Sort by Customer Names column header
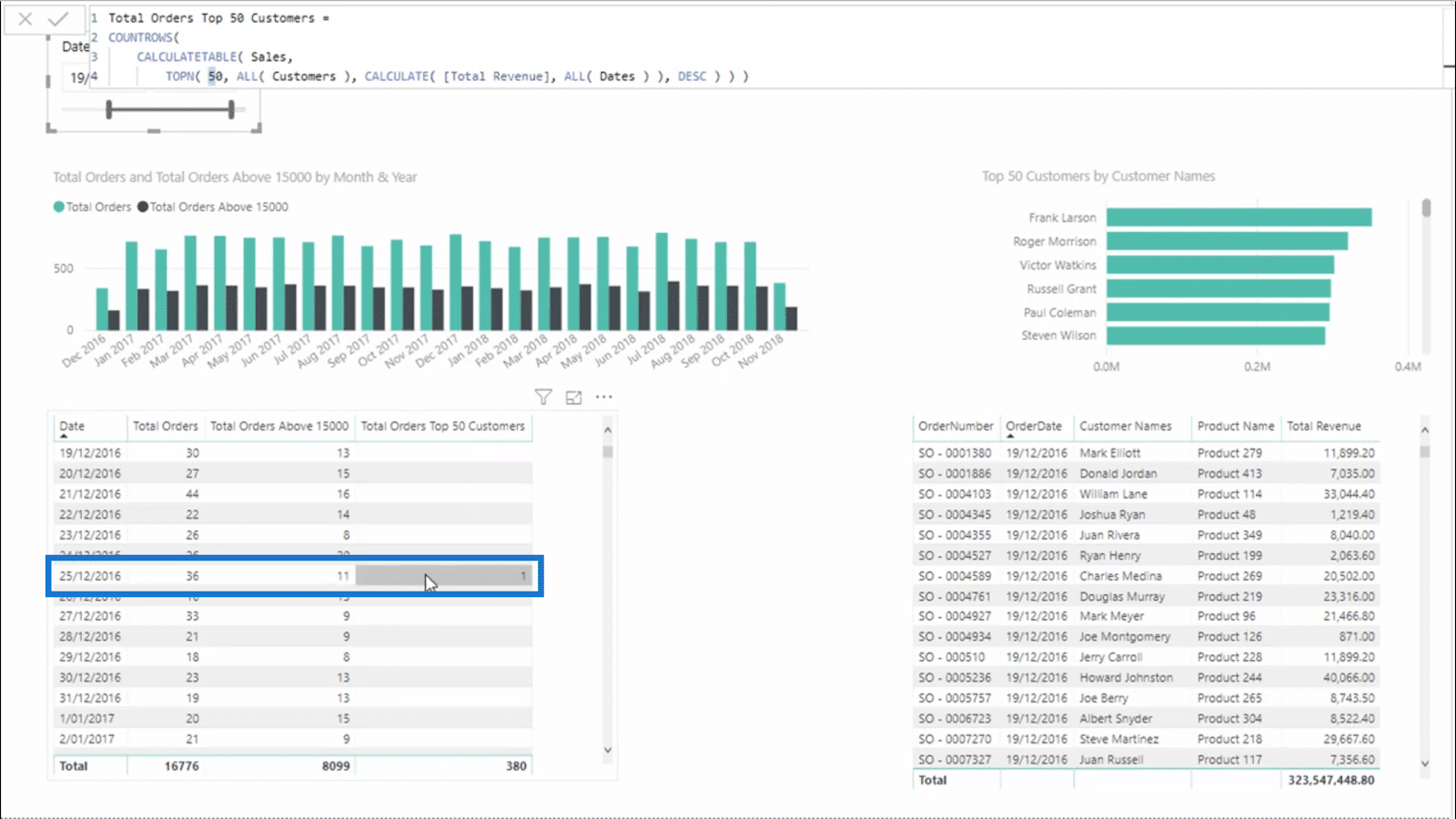This screenshot has width=1456, height=819. [1126, 426]
